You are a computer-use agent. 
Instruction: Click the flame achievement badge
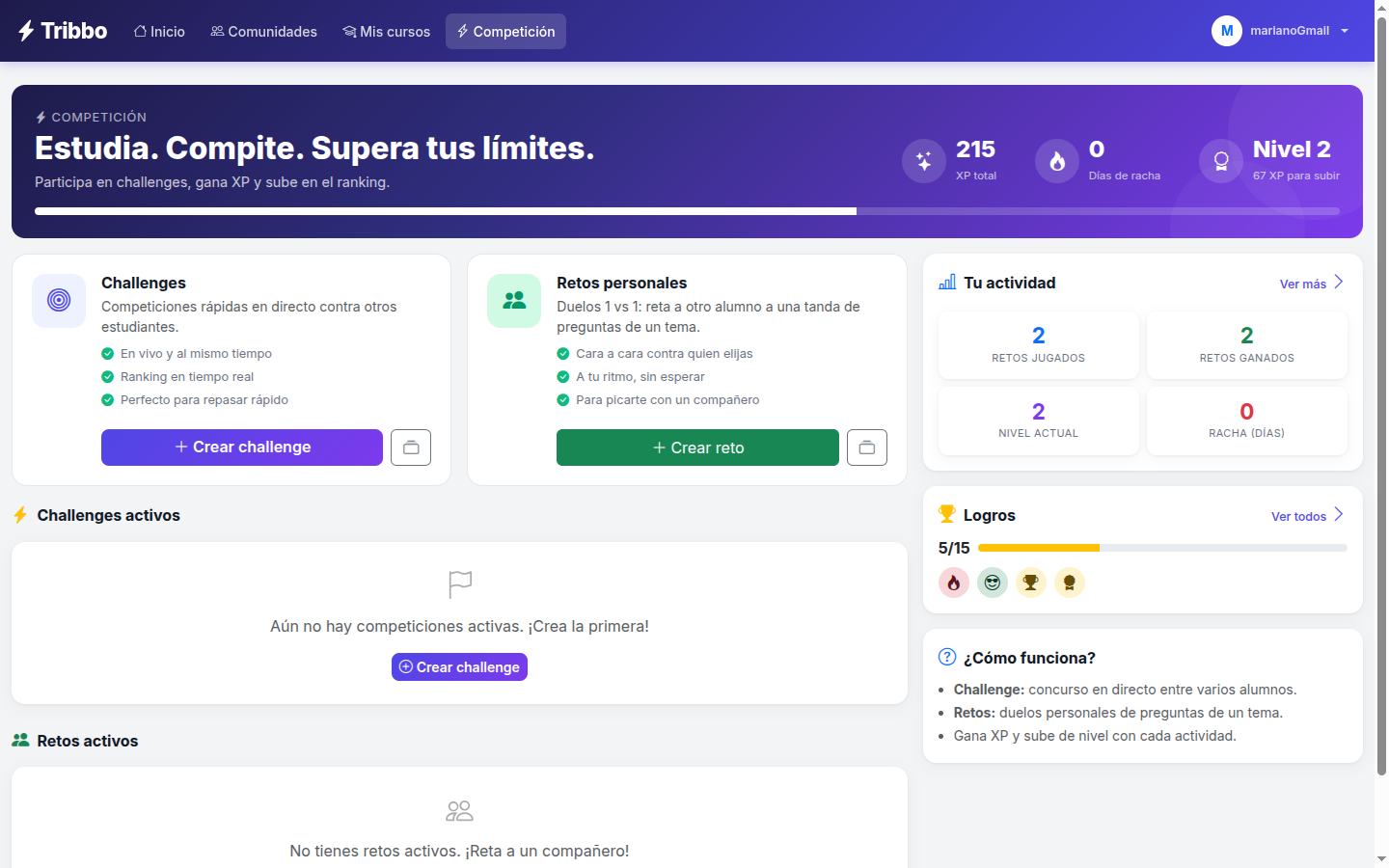click(x=954, y=583)
